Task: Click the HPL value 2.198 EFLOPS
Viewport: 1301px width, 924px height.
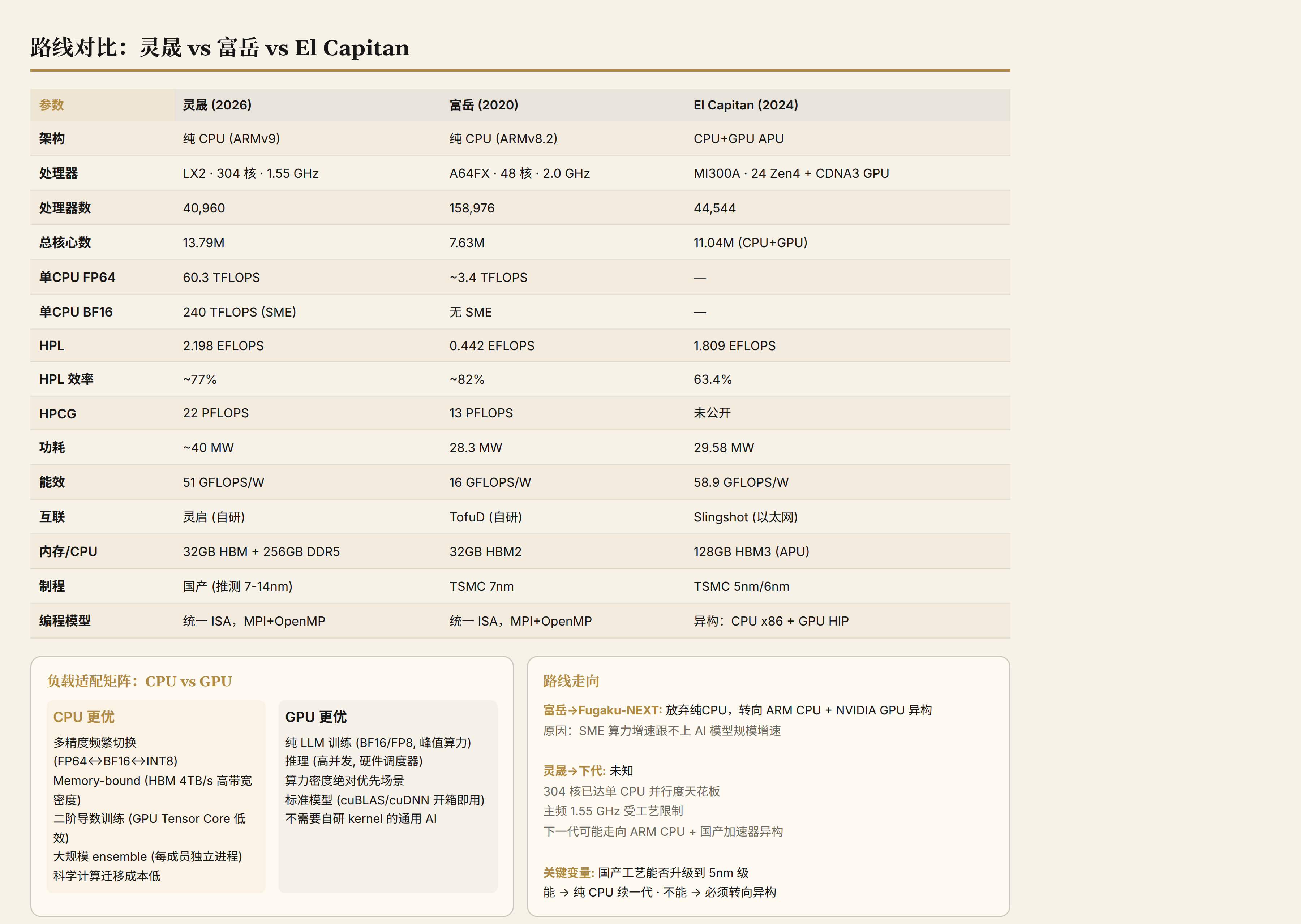Action: [x=224, y=346]
